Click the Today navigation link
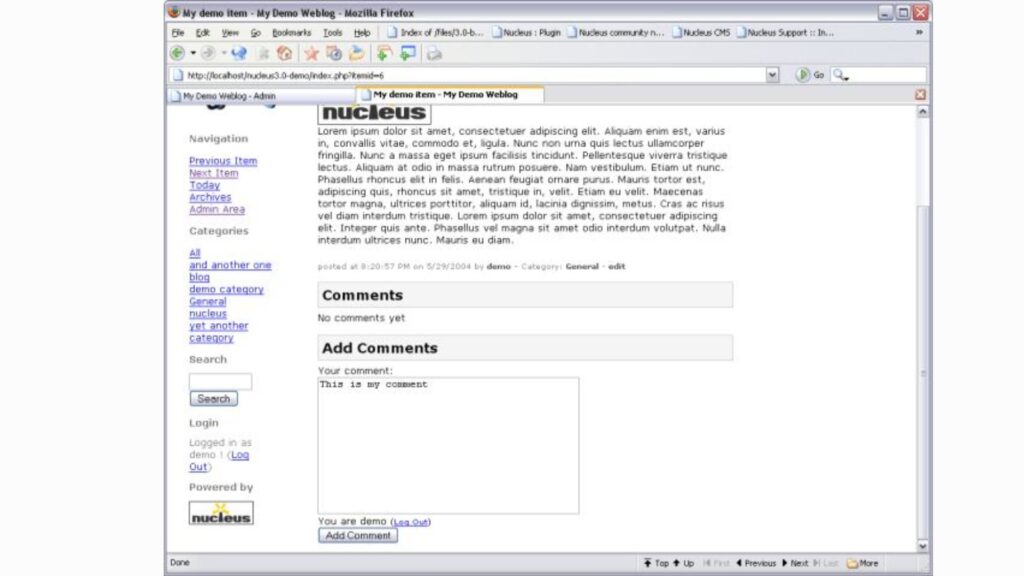The width and height of the screenshot is (1024, 576). (204, 185)
